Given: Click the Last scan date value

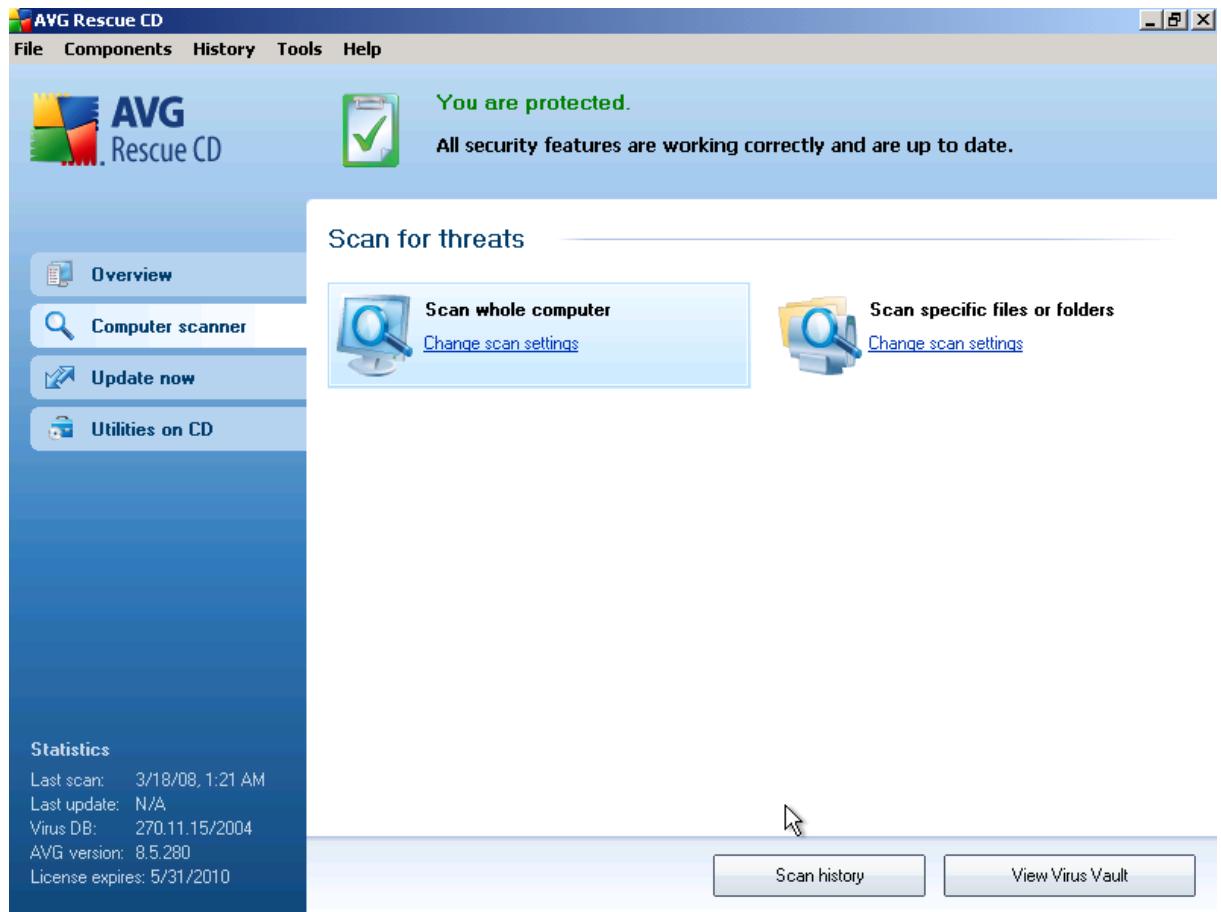Looking at the screenshot, I should (x=199, y=780).
